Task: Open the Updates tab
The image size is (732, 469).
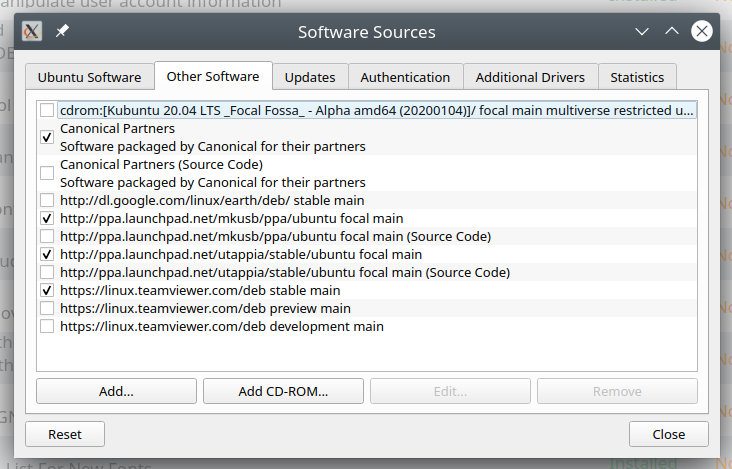Action: (x=310, y=77)
